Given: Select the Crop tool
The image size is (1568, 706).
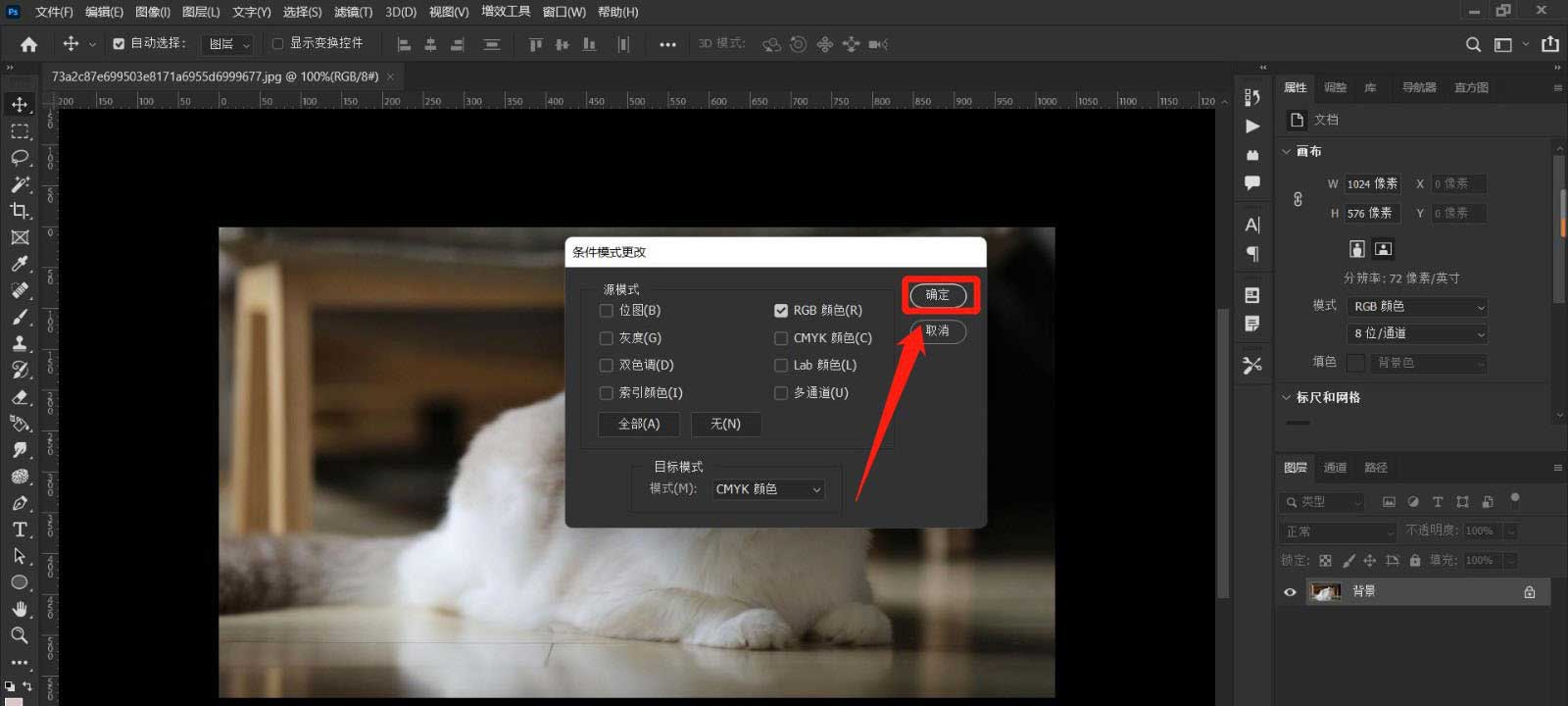Looking at the screenshot, I should [x=20, y=211].
